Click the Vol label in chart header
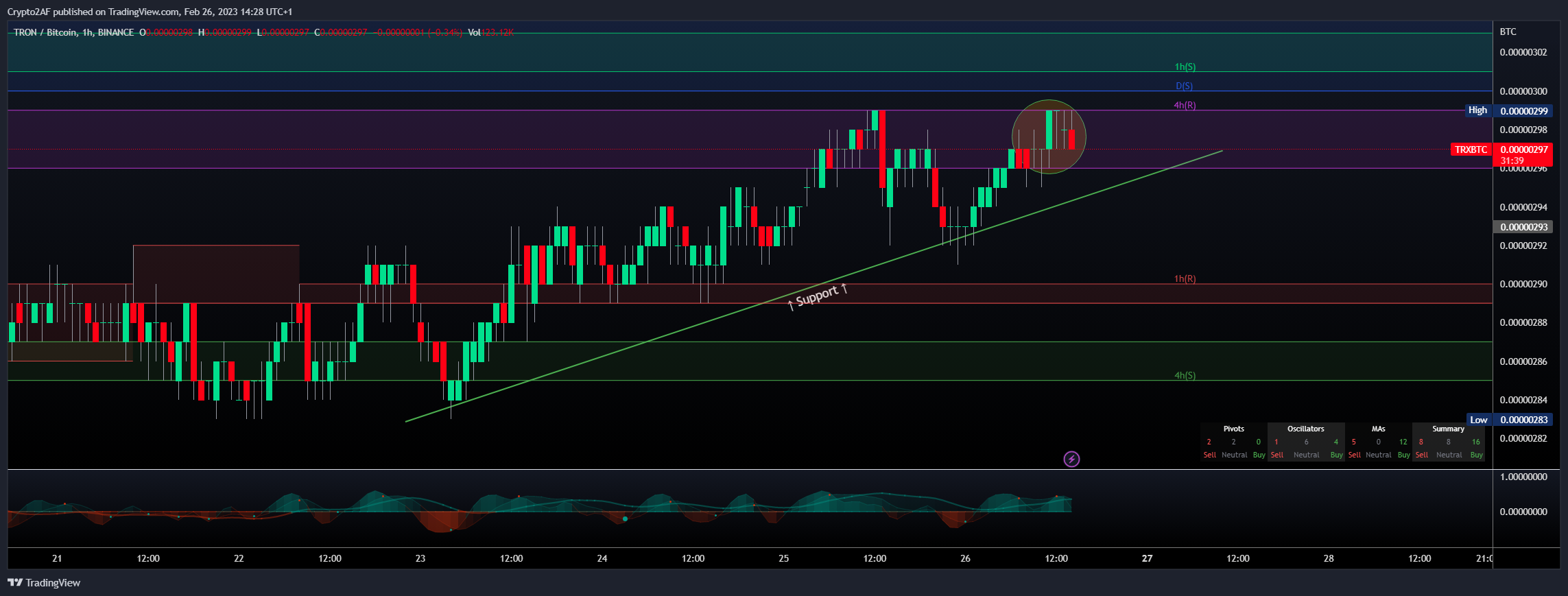This screenshot has width=1568, height=596. click(x=474, y=32)
